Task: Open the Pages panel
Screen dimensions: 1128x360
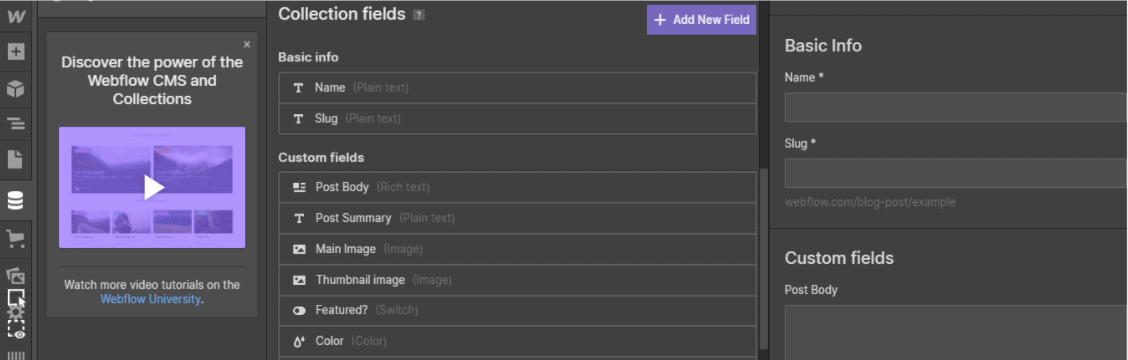Action: click(16, 159)
